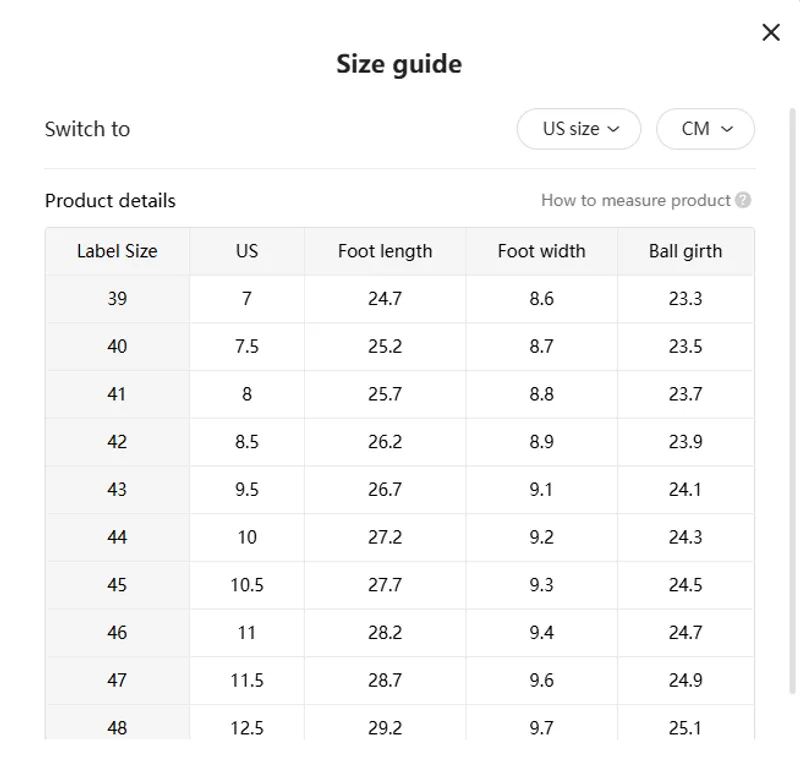Screen dimensions: 800x780
Task: Select the Label Size column header
Action: tap(117, 251)
